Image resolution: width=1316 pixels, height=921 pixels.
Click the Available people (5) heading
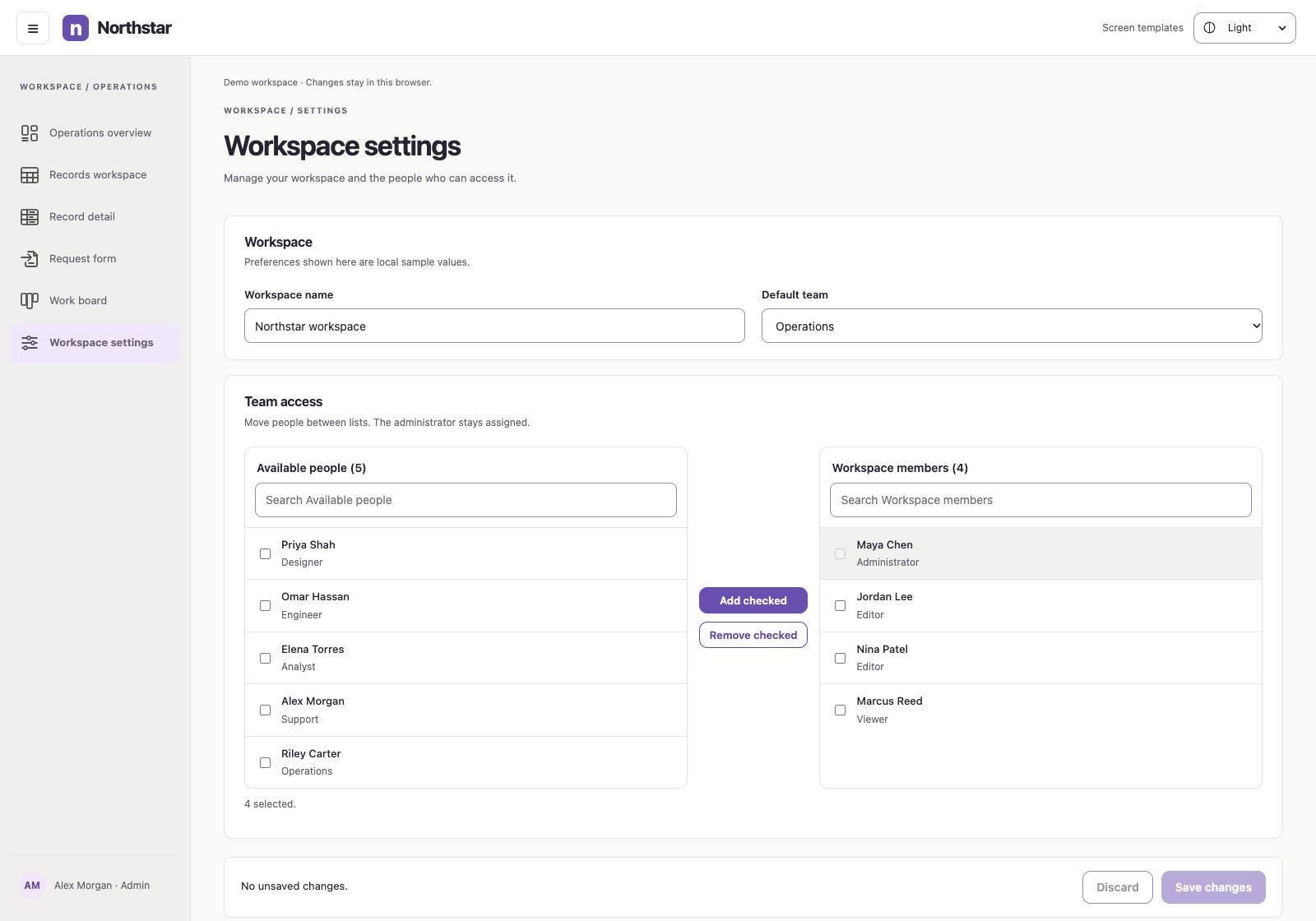(x=311, y=468)
